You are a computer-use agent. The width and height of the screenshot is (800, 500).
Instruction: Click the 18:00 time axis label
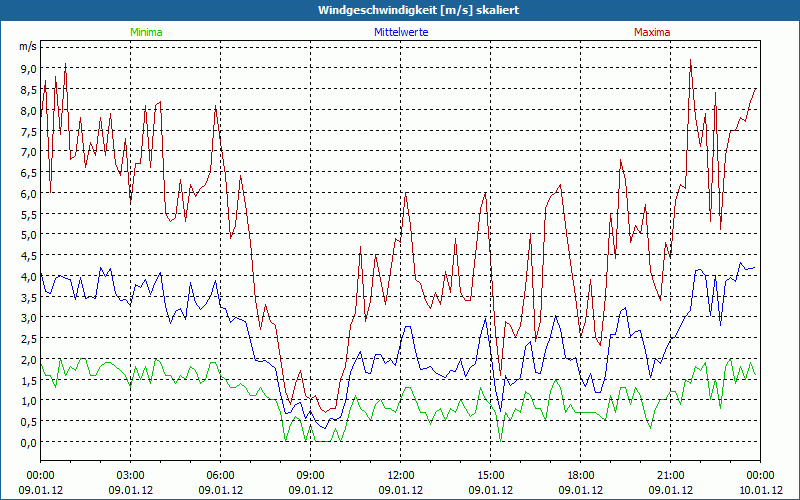[x=581, y=476]
